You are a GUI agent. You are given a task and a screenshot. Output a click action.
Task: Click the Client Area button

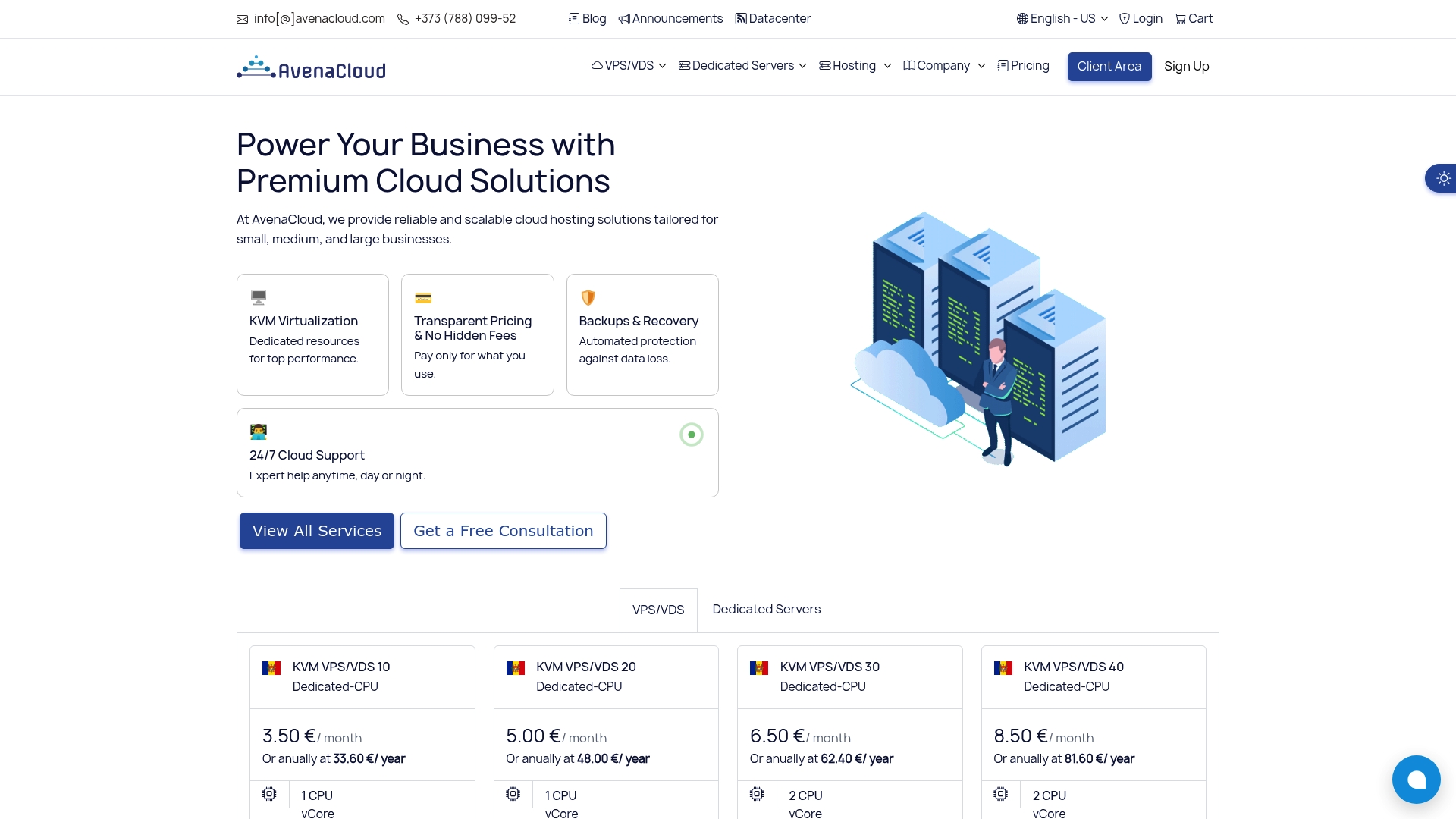[1109, 67]
